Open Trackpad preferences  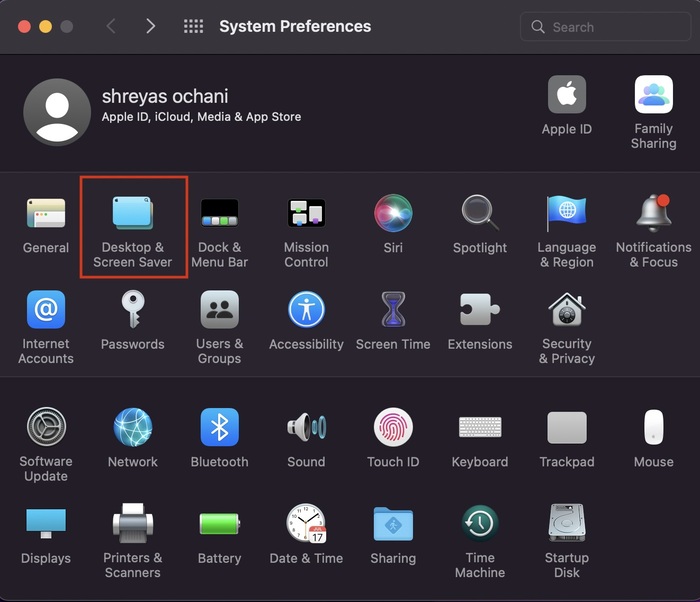[x=567, y=427]
